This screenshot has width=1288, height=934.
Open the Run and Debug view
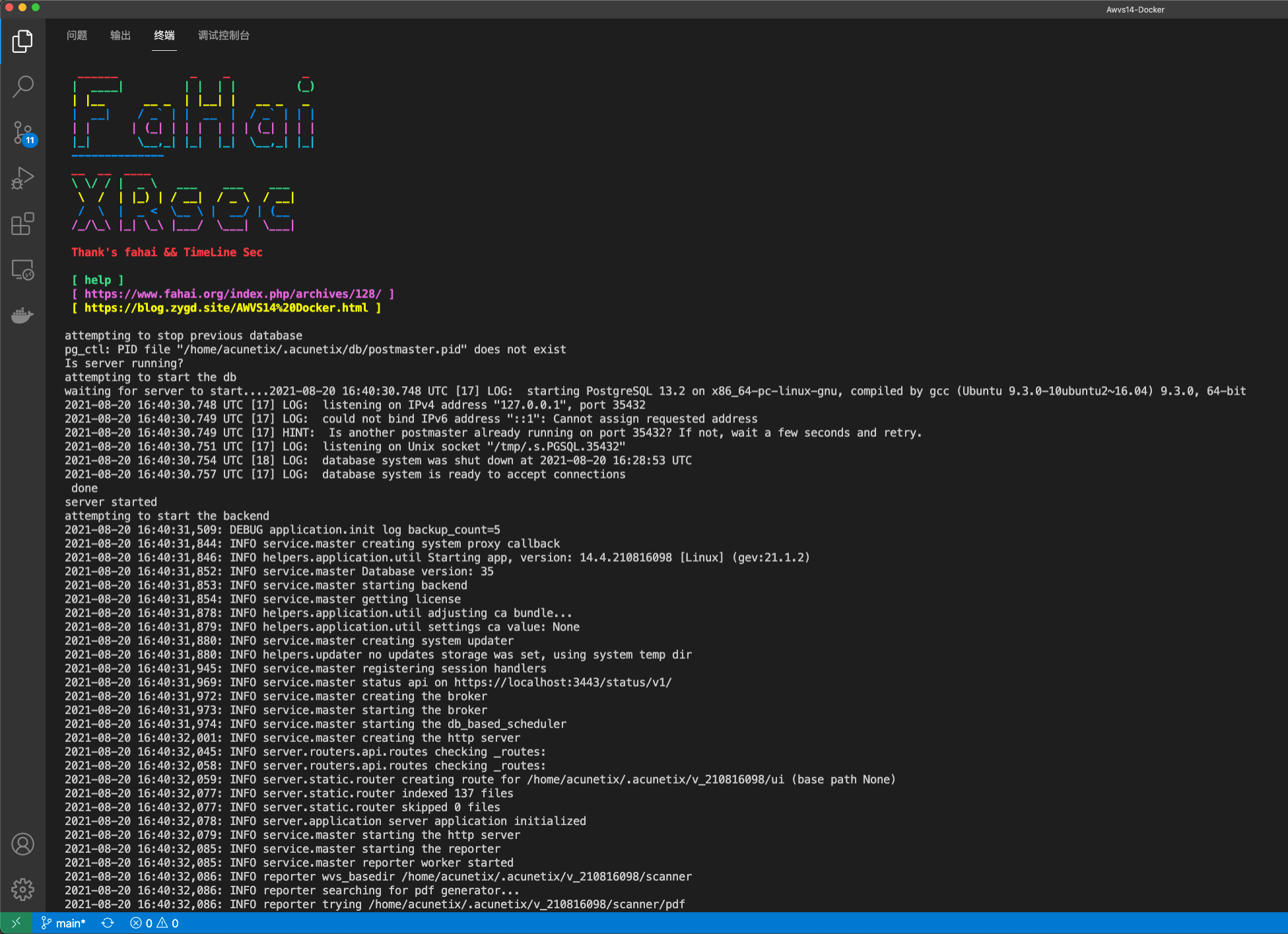click(22, 178)
